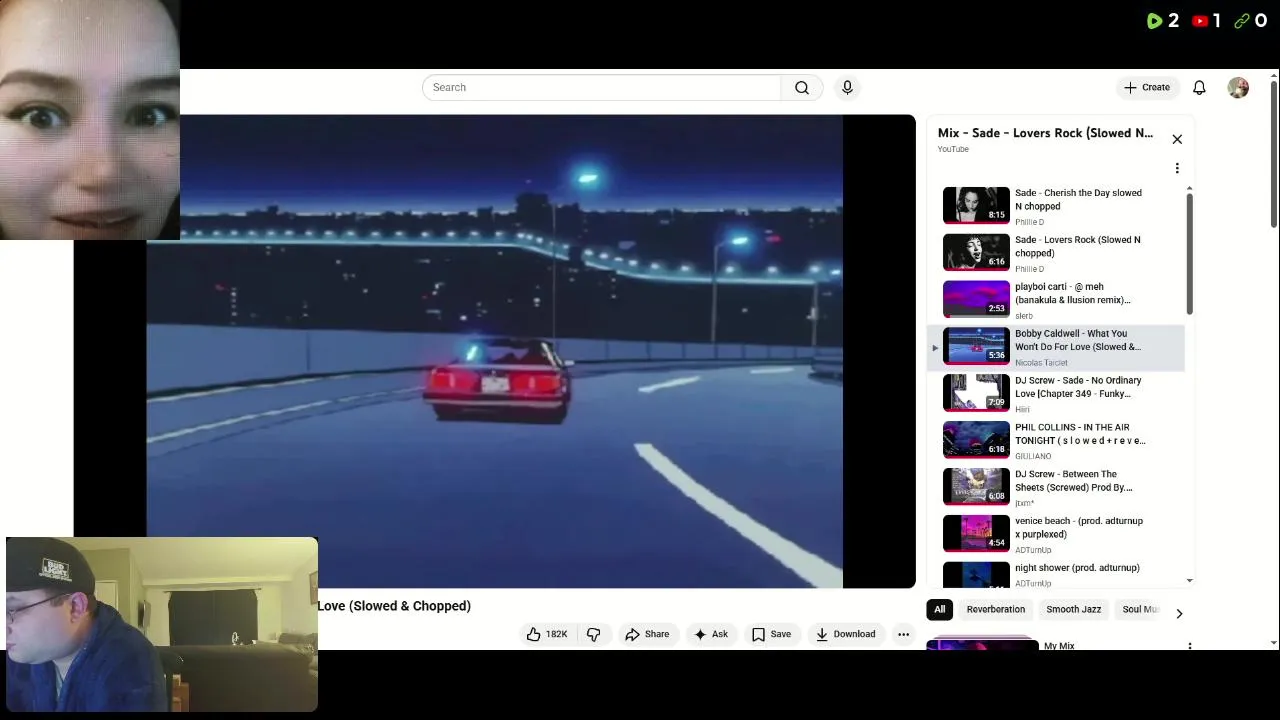
Task: Dislike the video with thumbs down
Action: tap(594, 634)
